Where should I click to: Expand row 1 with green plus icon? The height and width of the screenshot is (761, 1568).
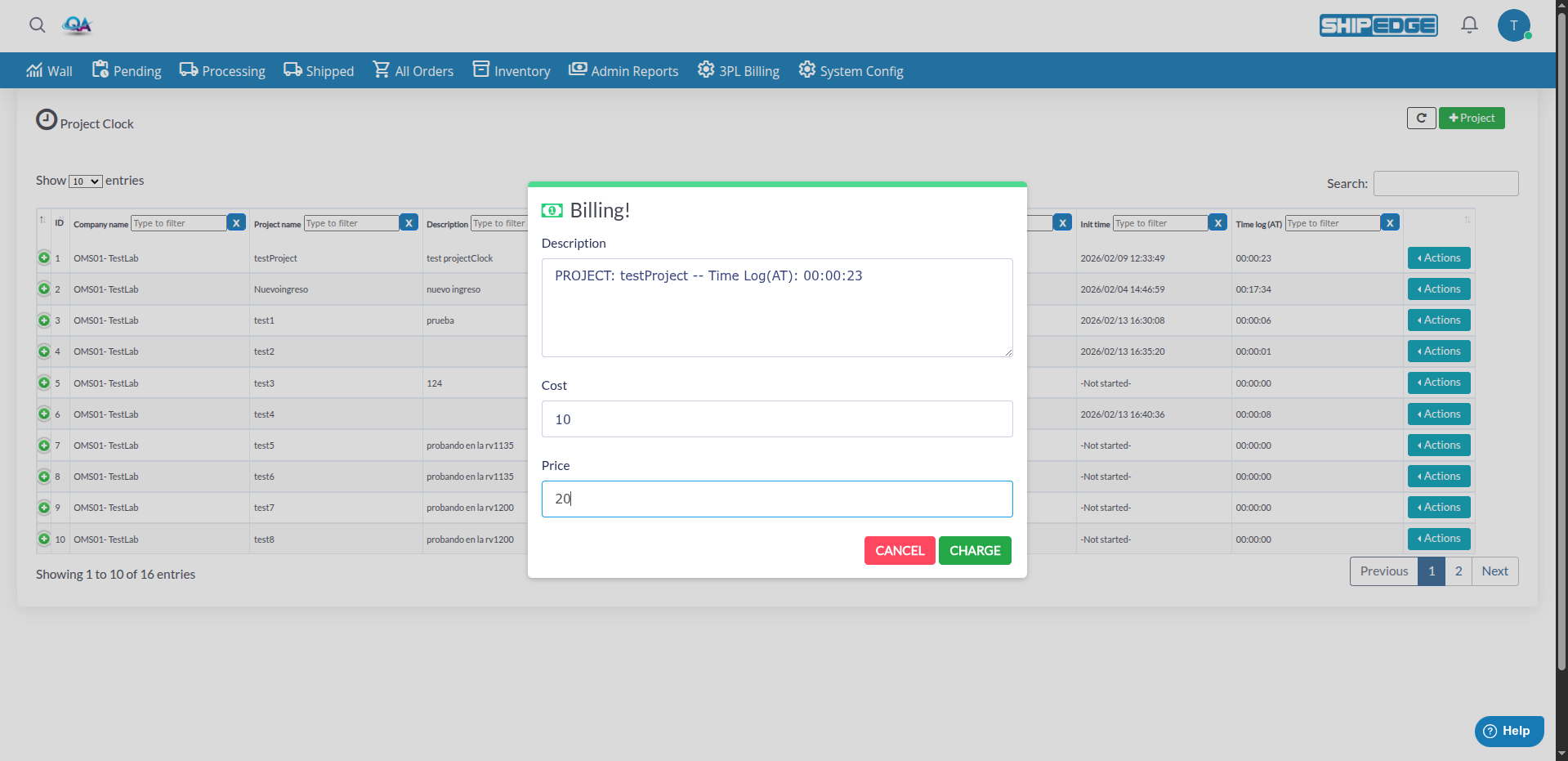click(44, 258)
